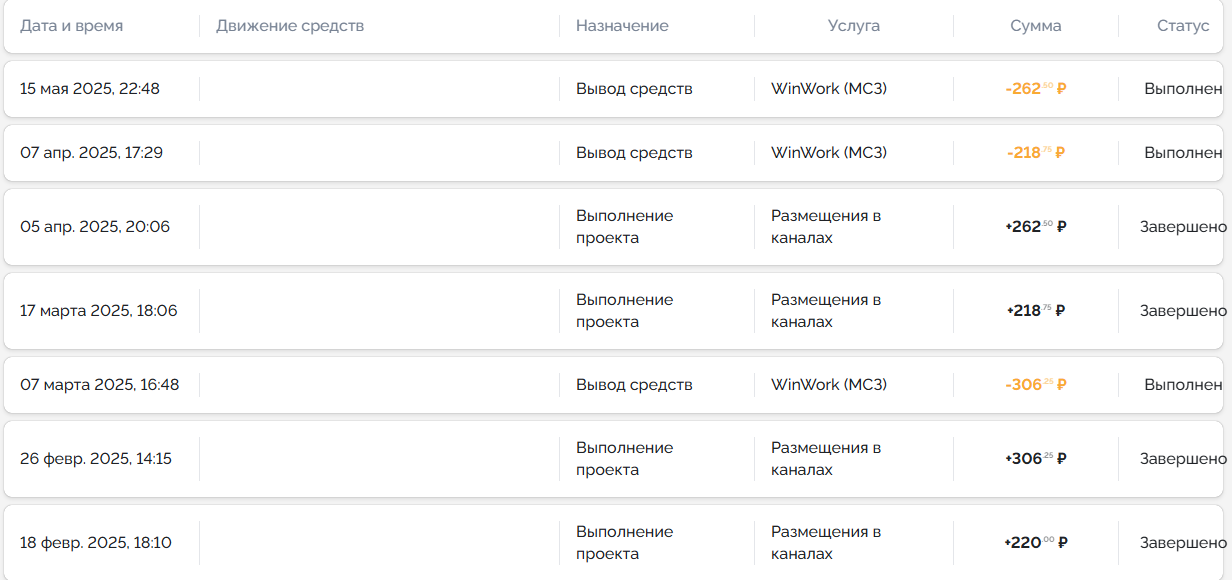Image resolution: width=1232 pixels, height=580 pixels.
Task: Click the 26 февр. 2025, 14:15 date
Action: [96, 459]
